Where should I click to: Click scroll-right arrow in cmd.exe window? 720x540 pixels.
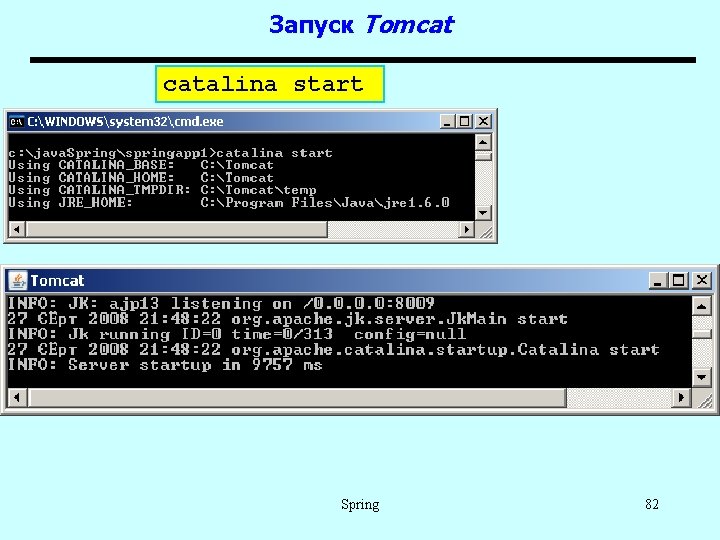pyautogui.click(x=467, y=229)
